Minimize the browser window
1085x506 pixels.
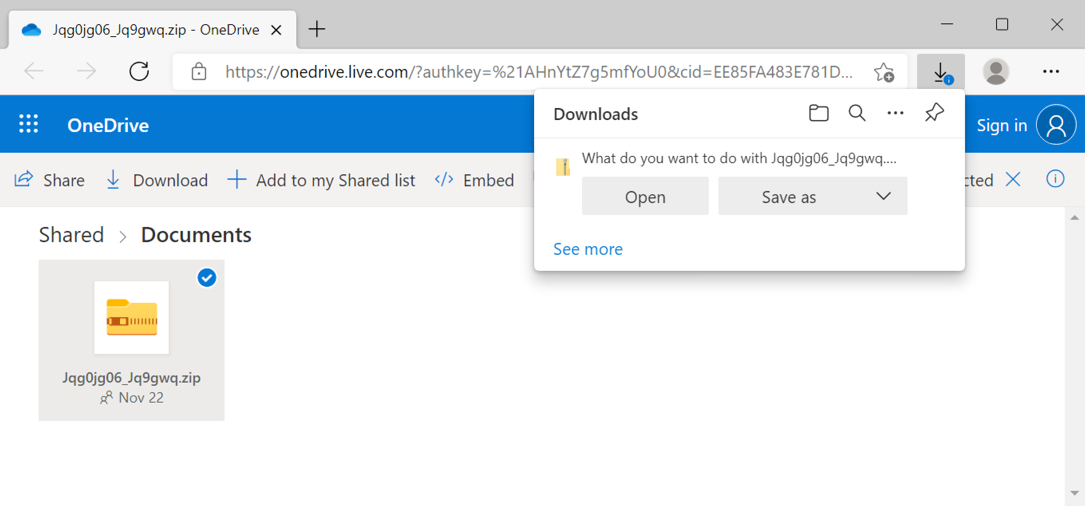tap(947, 25)
